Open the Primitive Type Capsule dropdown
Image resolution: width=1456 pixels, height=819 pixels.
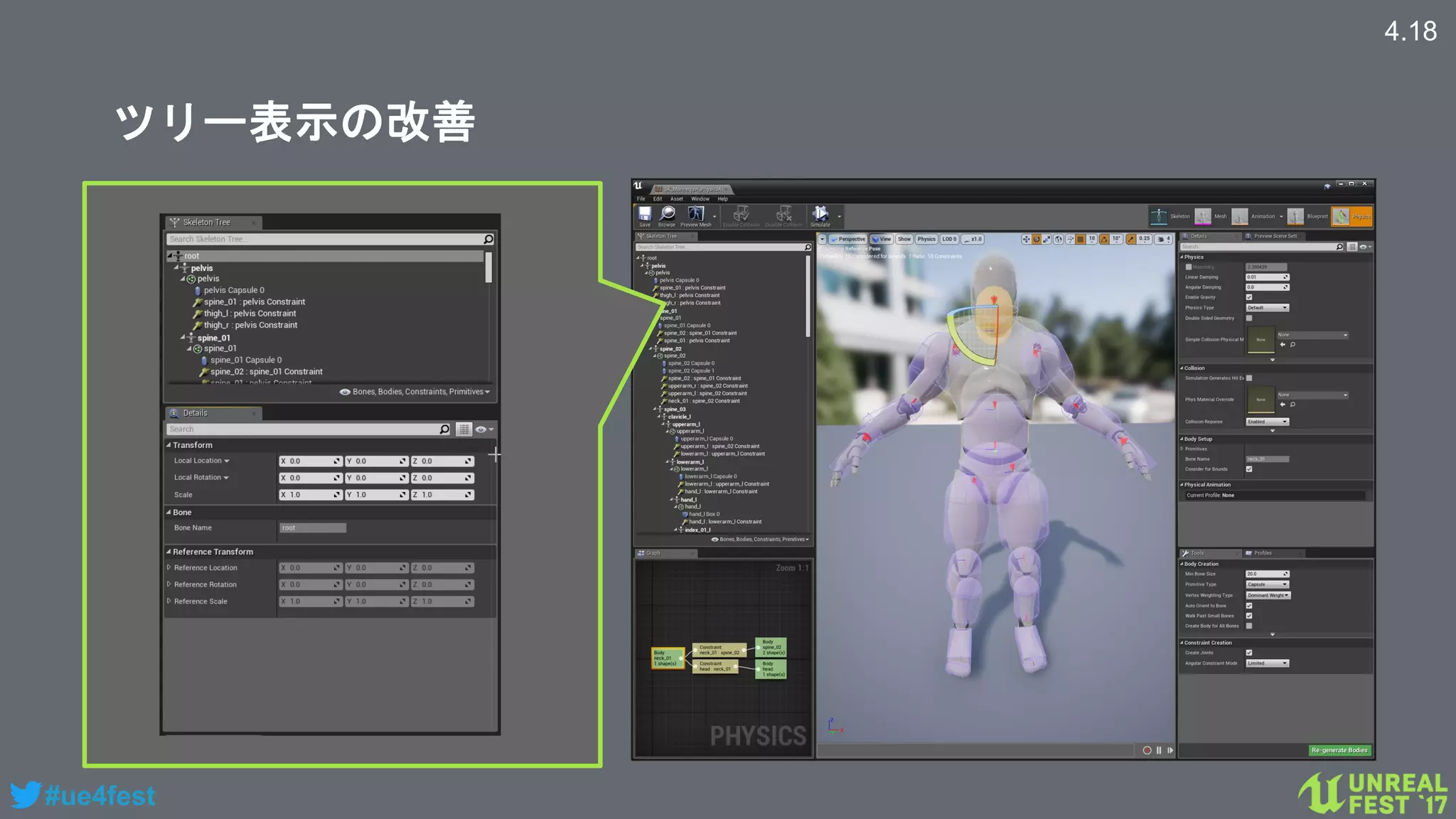1267,584
